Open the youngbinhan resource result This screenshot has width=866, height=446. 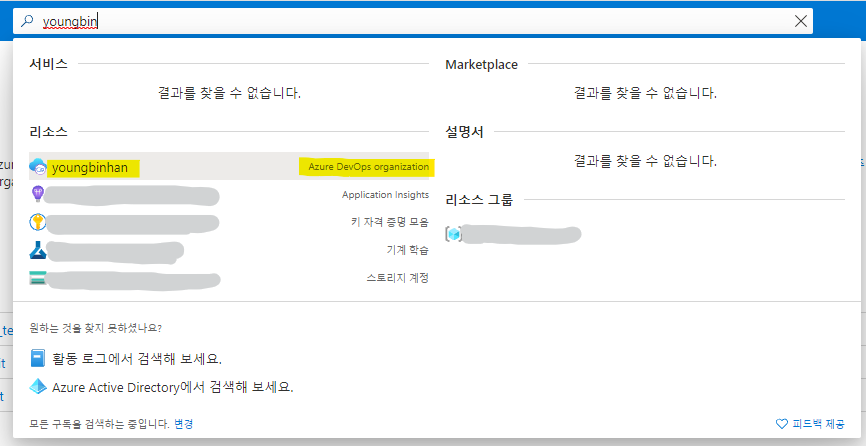point(90,167)
